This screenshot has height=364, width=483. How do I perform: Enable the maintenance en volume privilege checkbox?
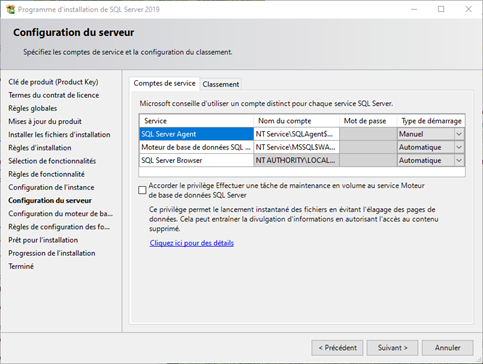click(142, 190)
